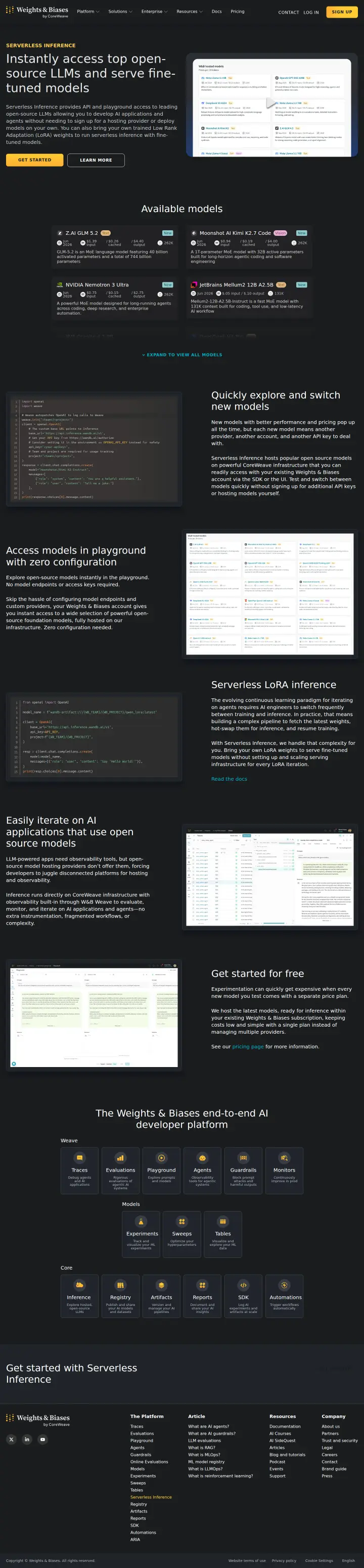The height and width of the screenshot is (1568, 364).
Task: Follow the Read the docs link
Action: tap(229, 779)
